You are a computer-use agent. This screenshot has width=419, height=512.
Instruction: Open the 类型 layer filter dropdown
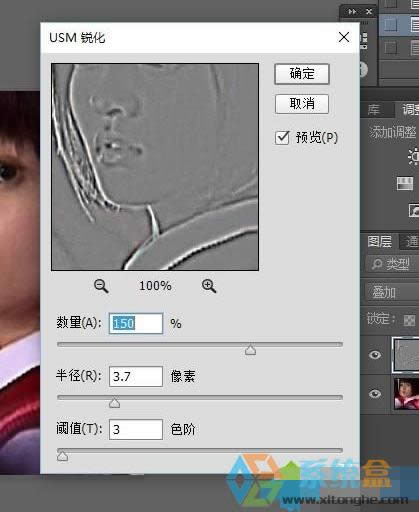click(x=392, y=264)
